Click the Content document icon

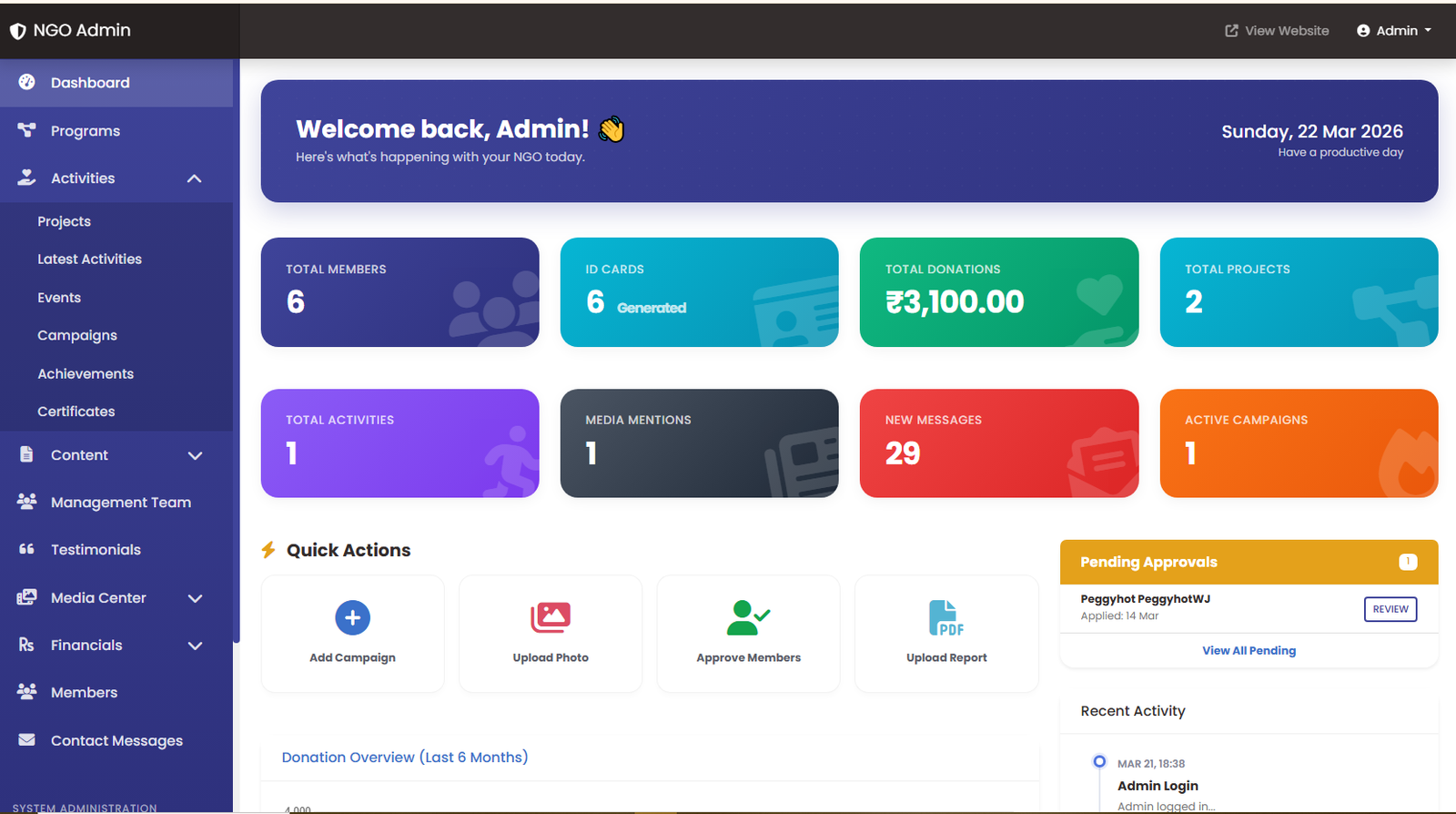tap(26, 454)
